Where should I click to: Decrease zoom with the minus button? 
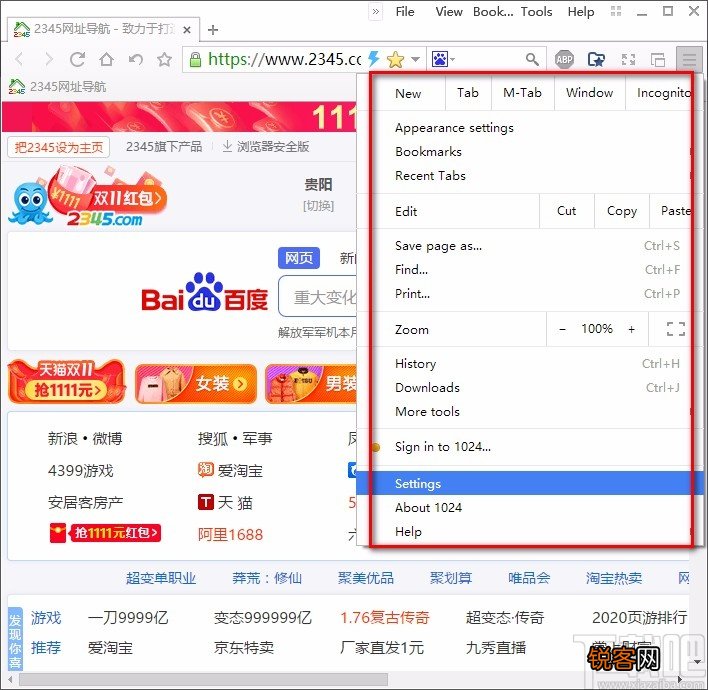(x=562, y=329)
